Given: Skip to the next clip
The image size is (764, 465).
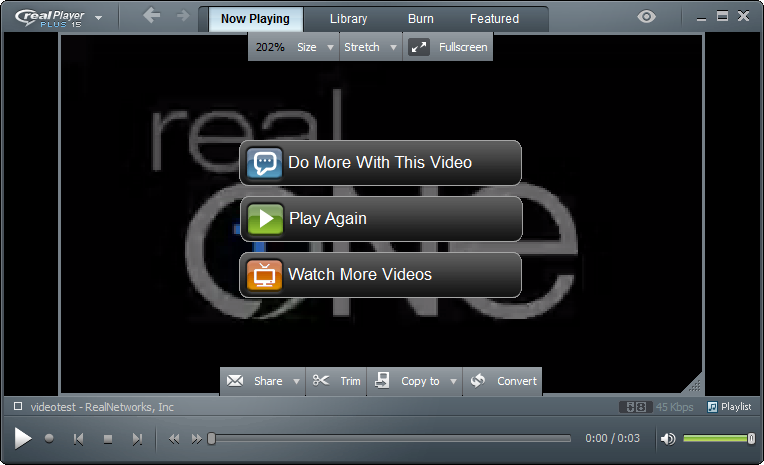Looking at the screenshot, I should coord(138,439).
